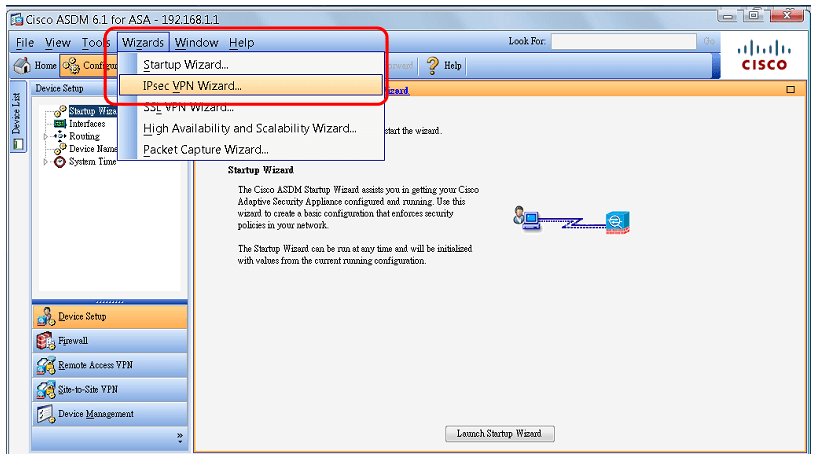Click the Go search button
The height and width of the screenshot is (474, 813).
709,41
